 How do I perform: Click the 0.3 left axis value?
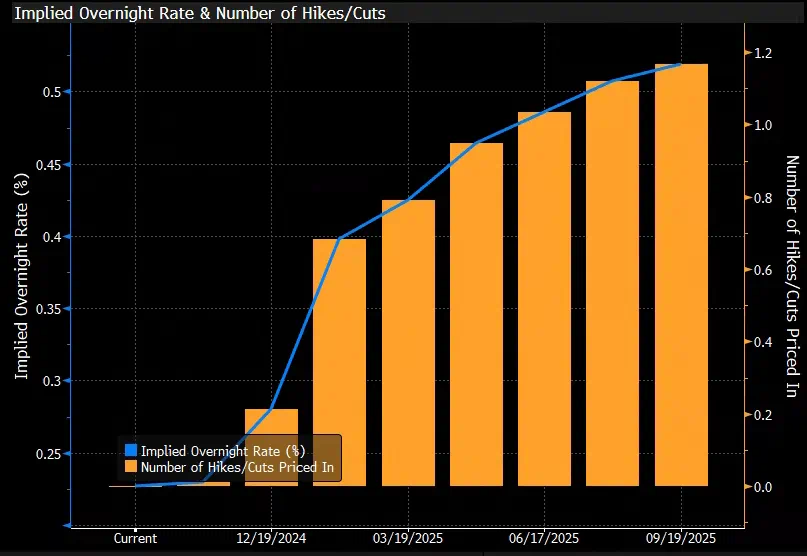[x=51, y=381]
